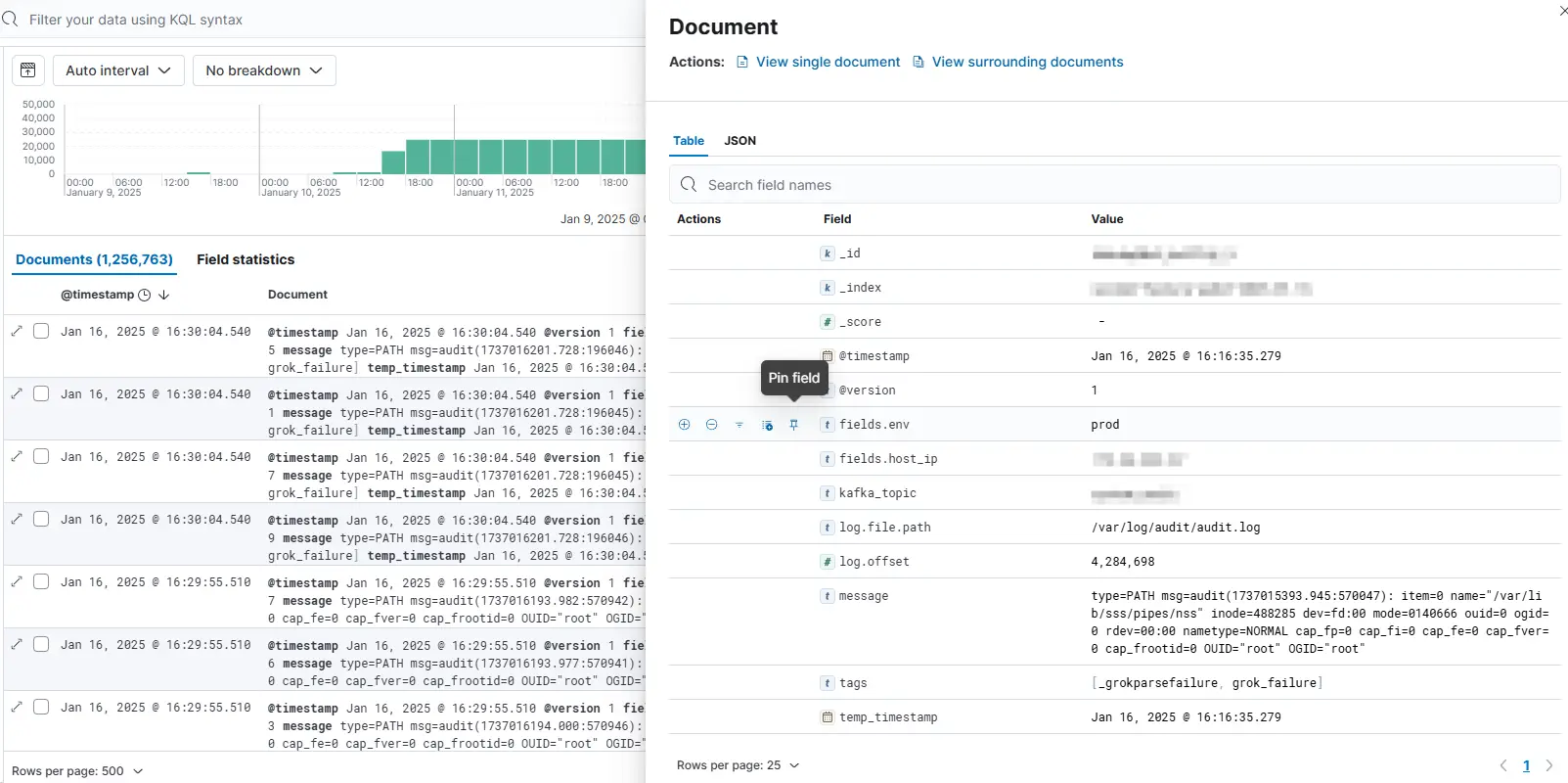Open View single document link
This screenshot has height=783, width=1568.
click(828, 62)
